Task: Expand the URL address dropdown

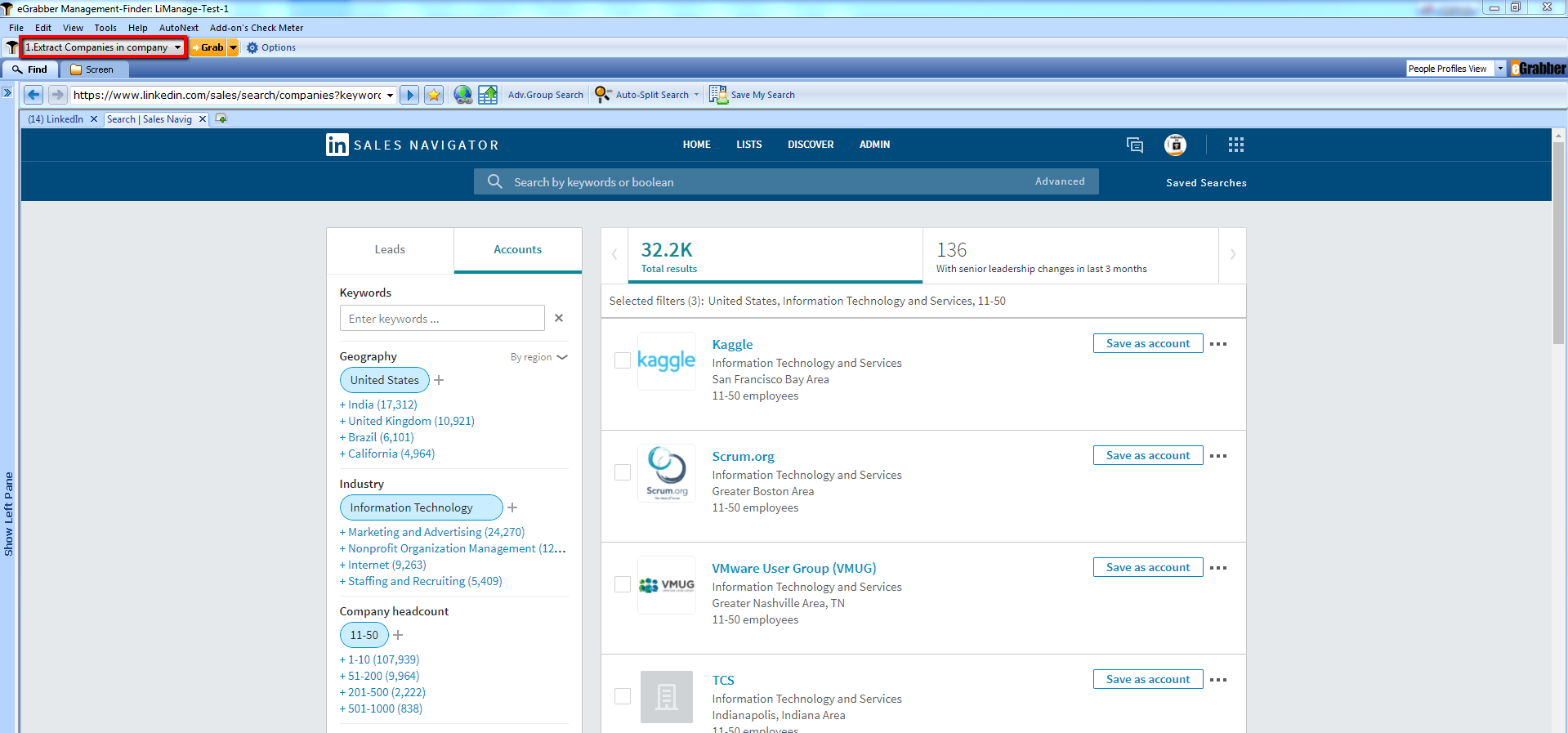Action: click(x=390, y=95)
